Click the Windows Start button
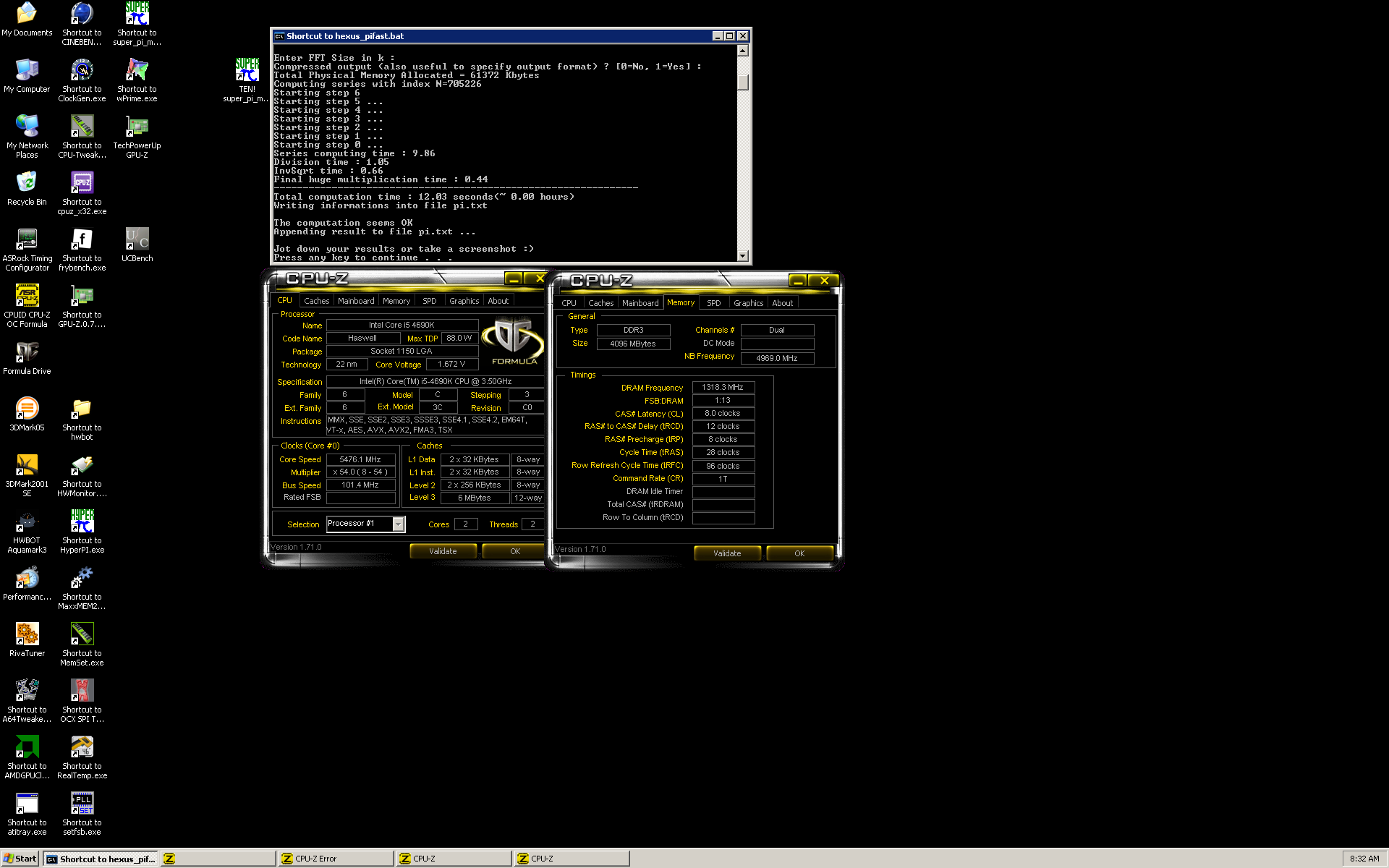The image size is (1389, 868). pyautogui.click(x=20, y=859)
